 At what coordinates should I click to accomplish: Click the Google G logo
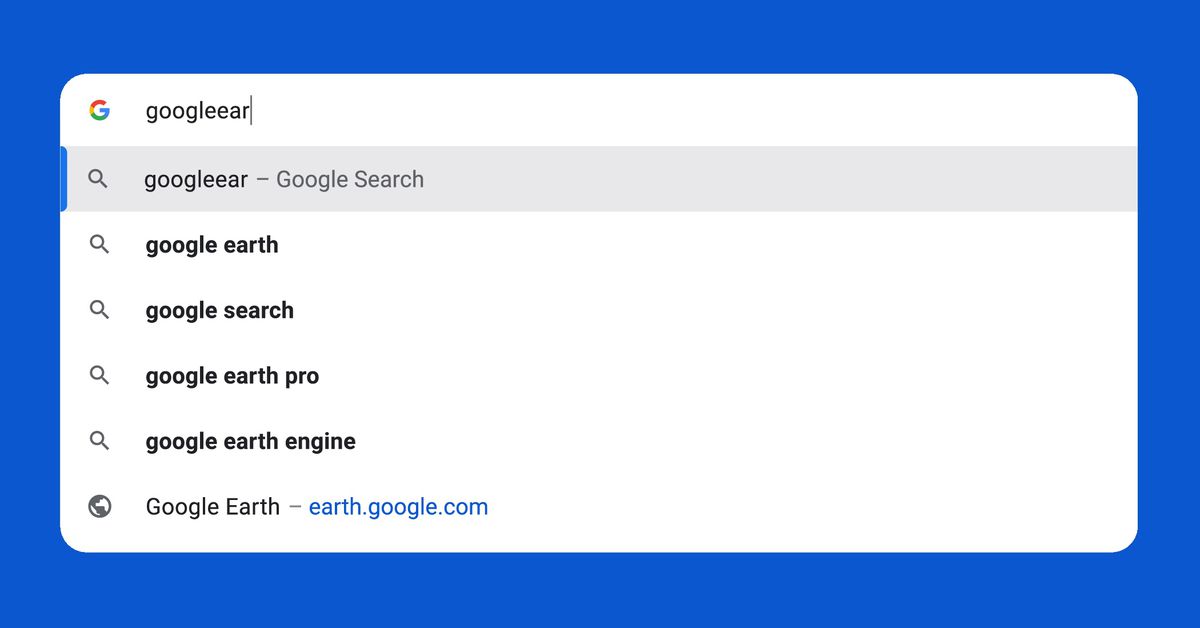[x=100, y=110]
